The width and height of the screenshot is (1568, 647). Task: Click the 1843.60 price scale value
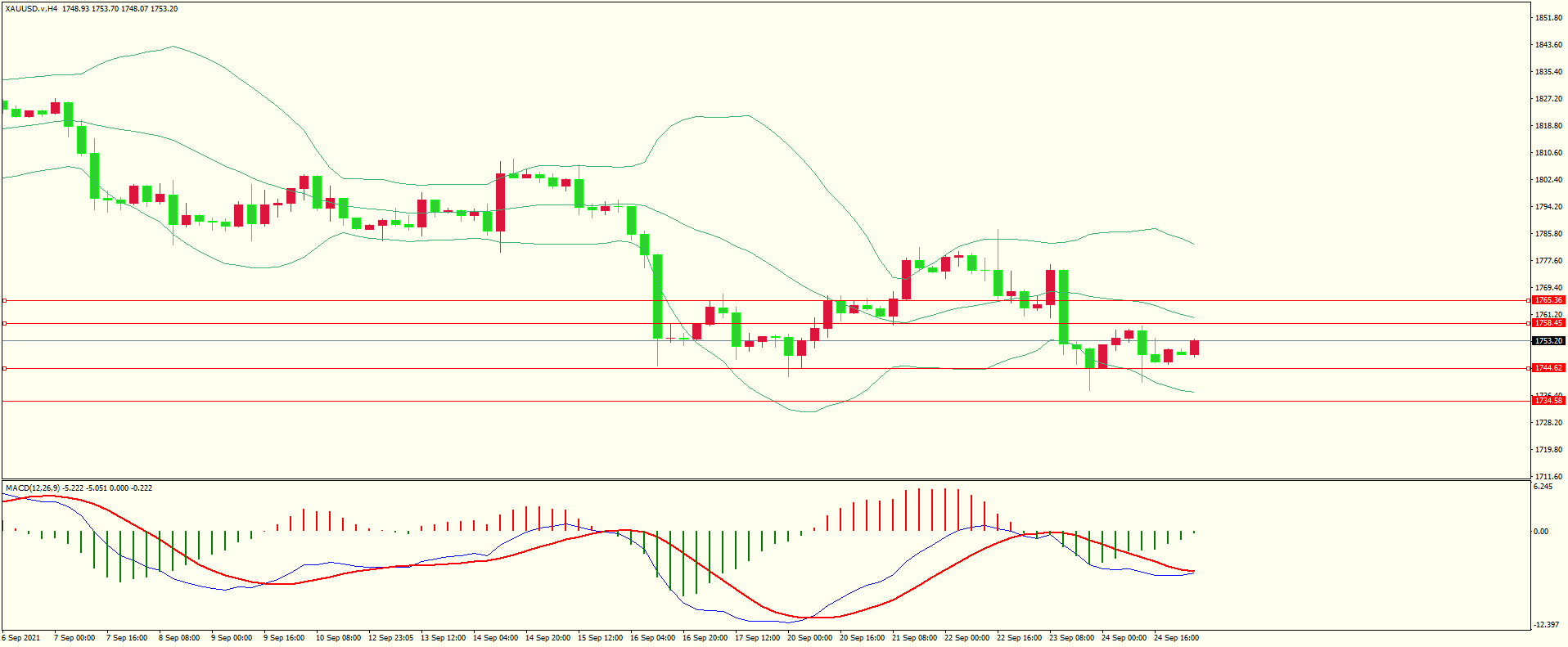point(1548,44)
